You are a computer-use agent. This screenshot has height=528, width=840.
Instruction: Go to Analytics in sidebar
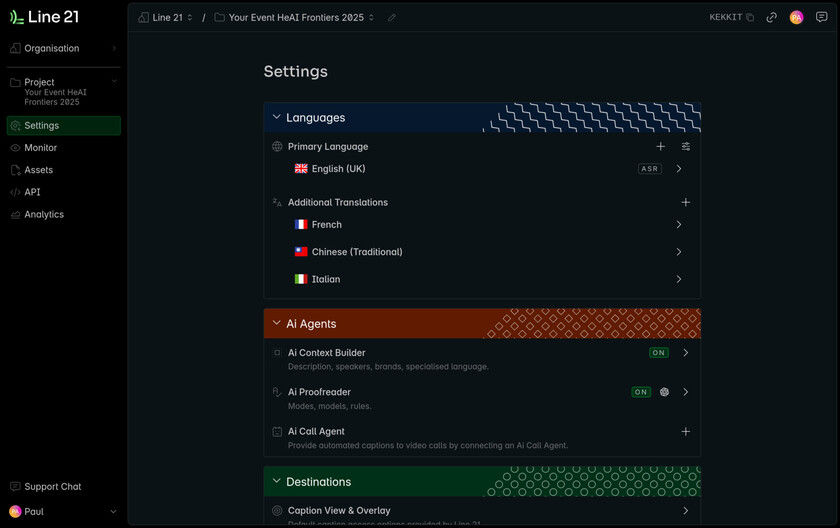tap(44, 214)
